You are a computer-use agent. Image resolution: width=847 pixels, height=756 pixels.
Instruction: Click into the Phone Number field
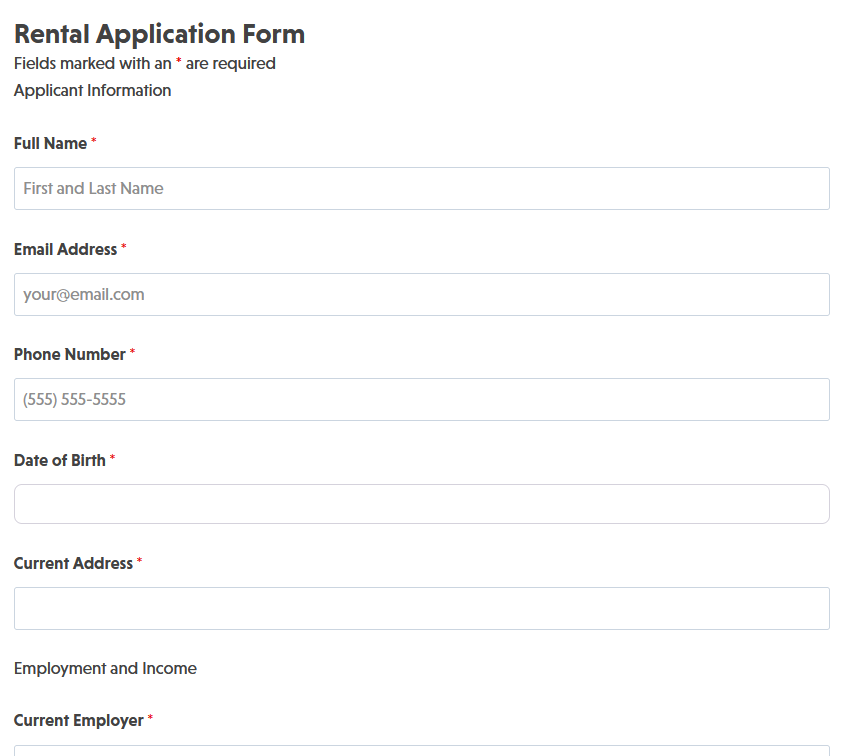point(421,399)
